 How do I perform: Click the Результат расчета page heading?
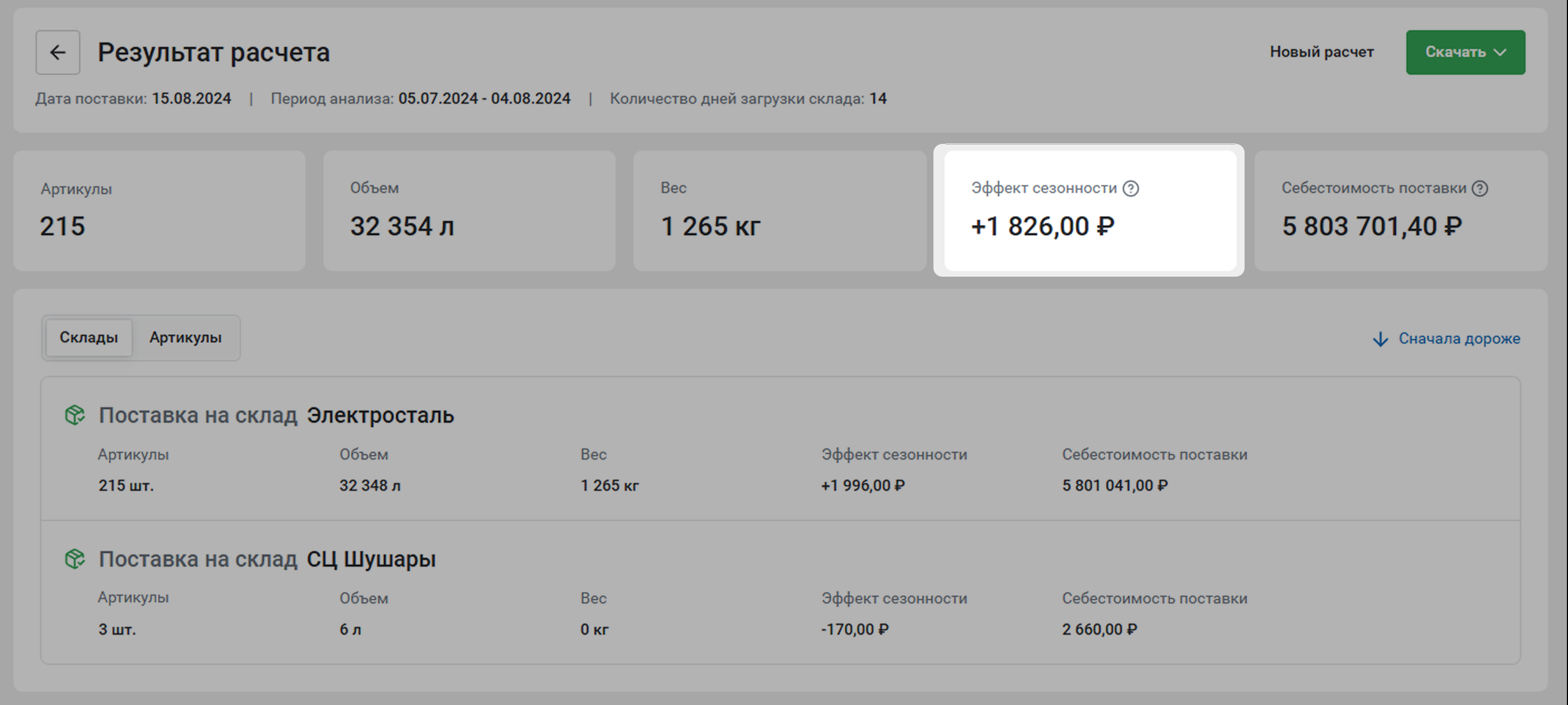[214, 52]
